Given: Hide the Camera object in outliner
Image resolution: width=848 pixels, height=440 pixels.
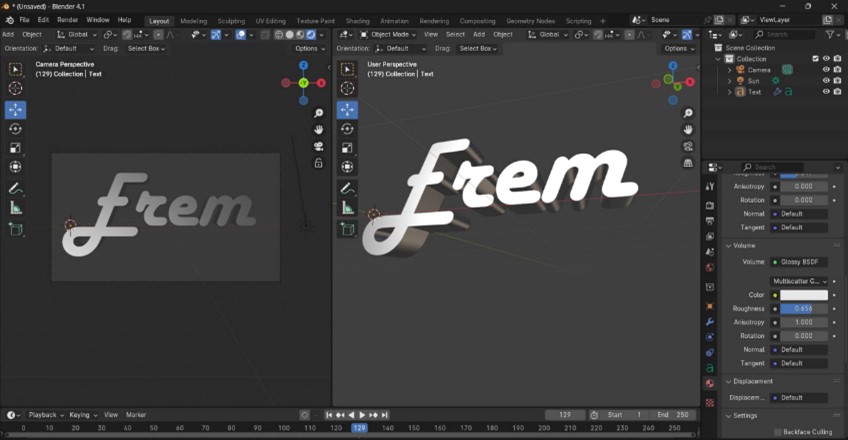Looking at the screenshot, I should (826, 70).
